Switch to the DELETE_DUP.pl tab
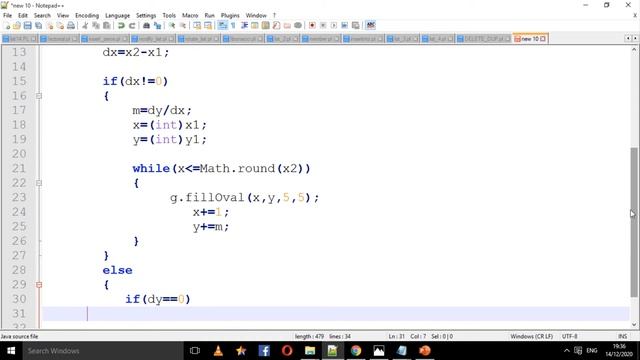 pos(483,39)
